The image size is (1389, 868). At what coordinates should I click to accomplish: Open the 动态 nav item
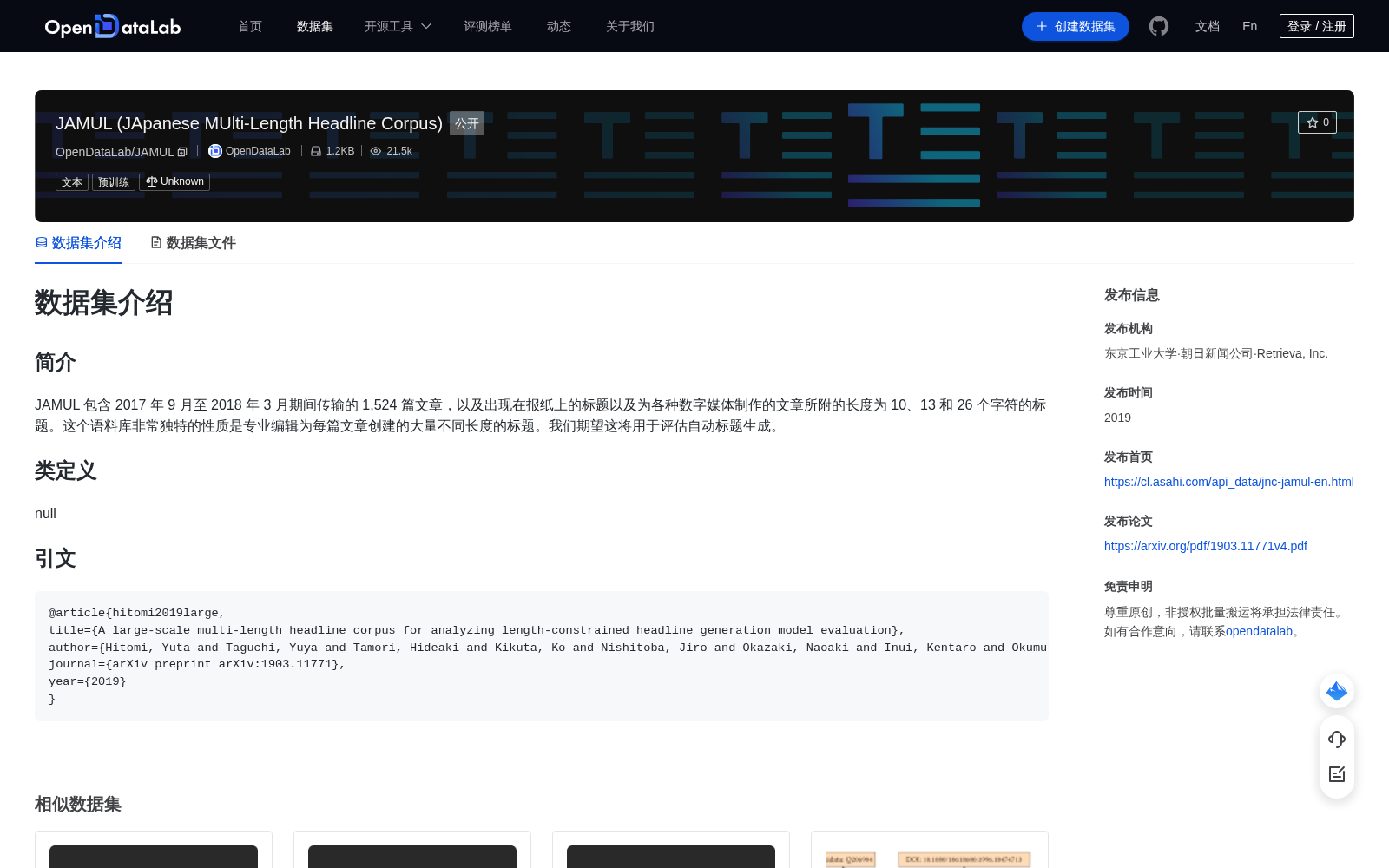(x=559, y=26)
